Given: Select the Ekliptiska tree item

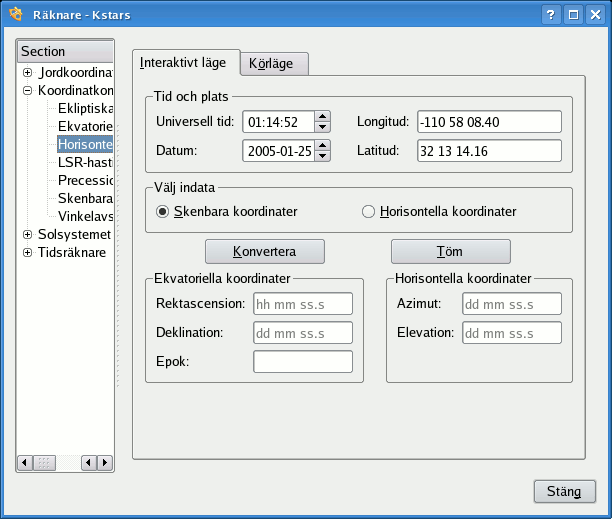Looking at the screenshot, I should (x=85, y=108).
